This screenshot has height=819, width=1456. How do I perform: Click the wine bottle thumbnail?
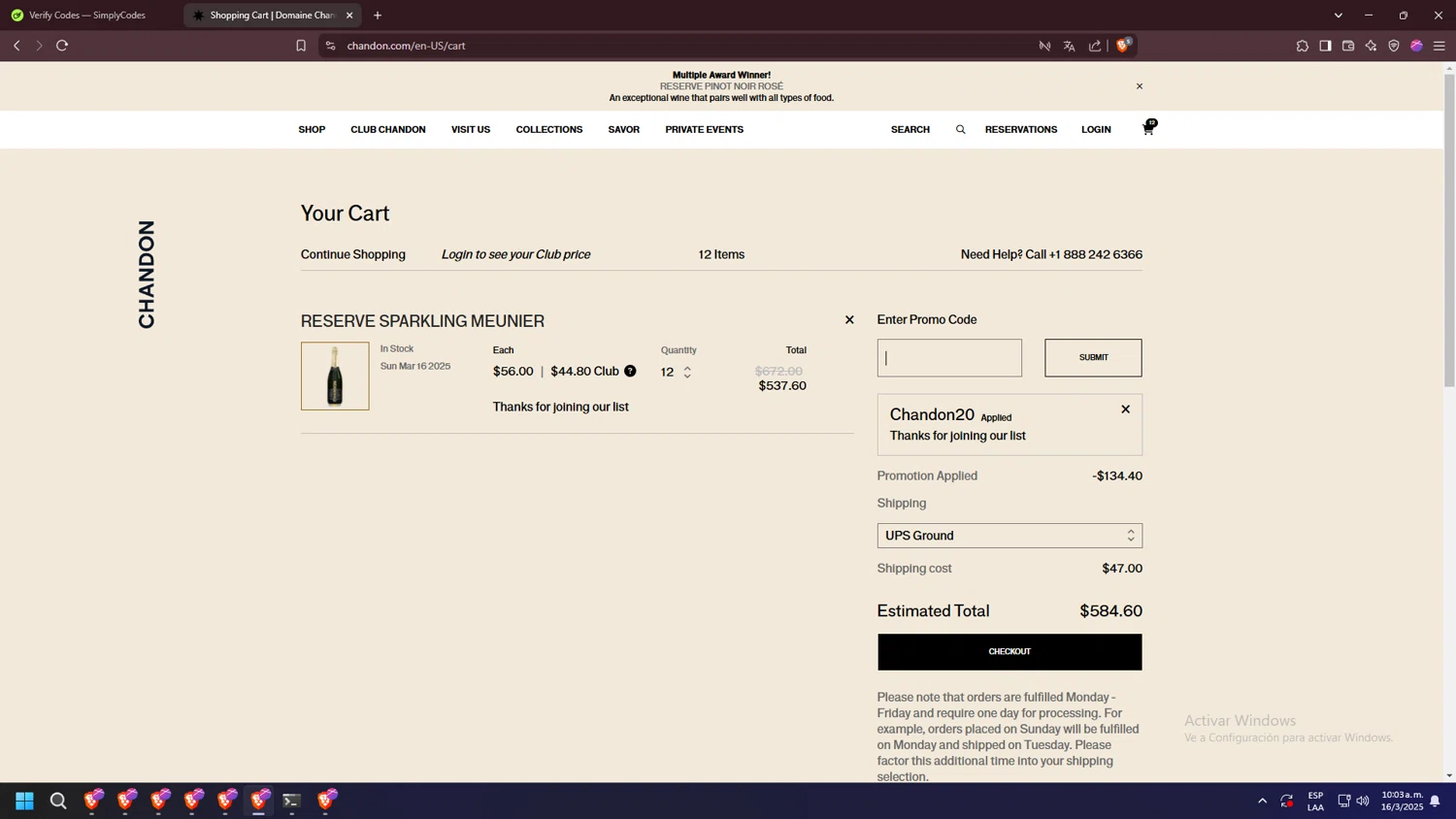pos(335,376)
